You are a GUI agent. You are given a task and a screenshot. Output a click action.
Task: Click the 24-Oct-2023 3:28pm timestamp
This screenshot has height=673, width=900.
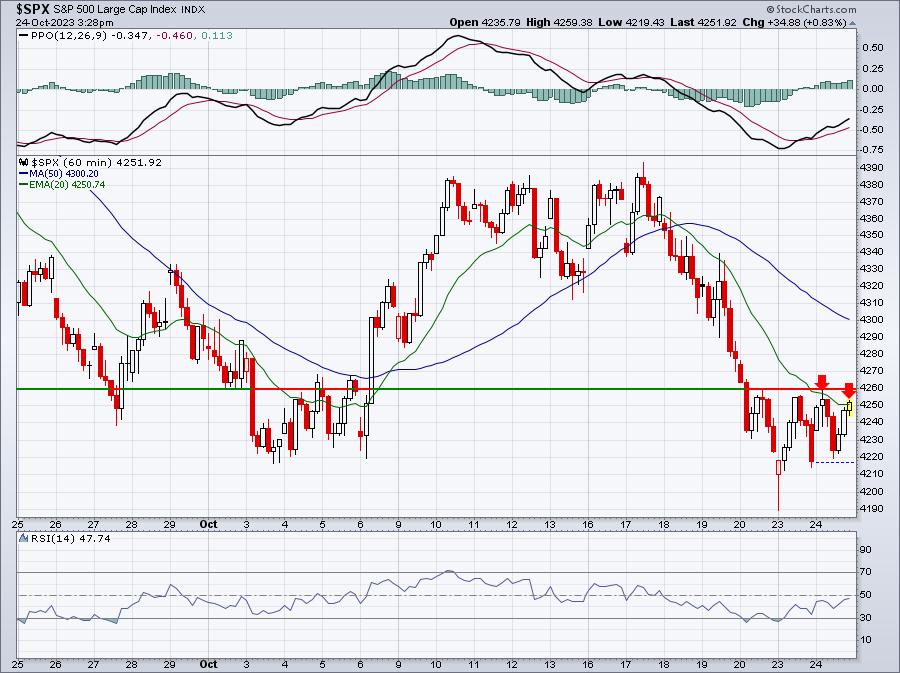point(64,23)
